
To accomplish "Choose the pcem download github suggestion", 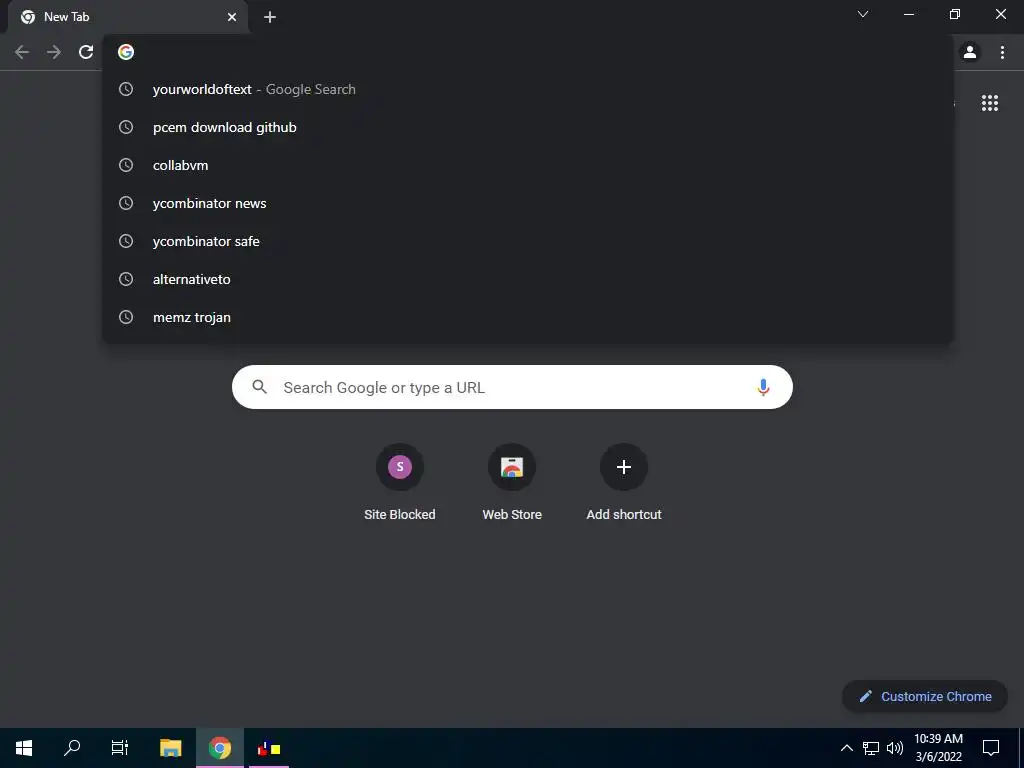I will [528, 127].
